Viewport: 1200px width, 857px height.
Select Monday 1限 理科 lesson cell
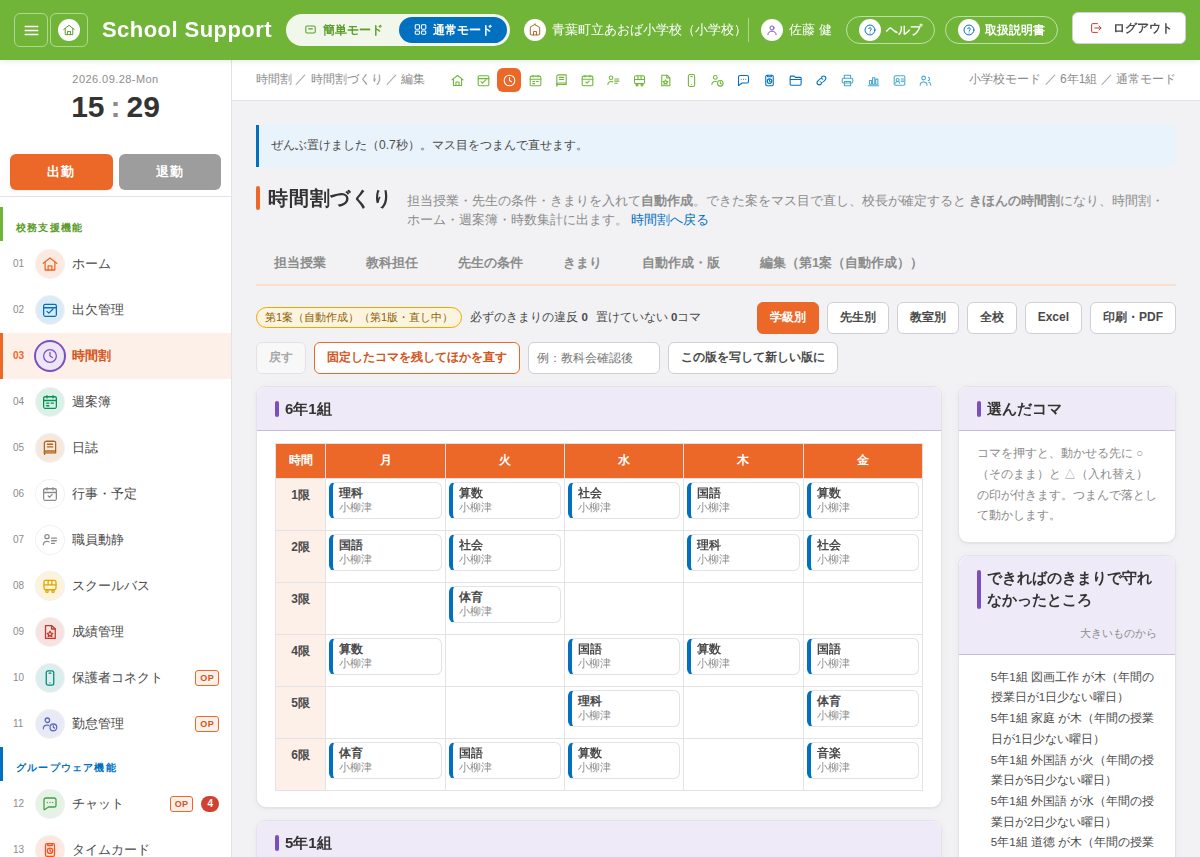385,501
